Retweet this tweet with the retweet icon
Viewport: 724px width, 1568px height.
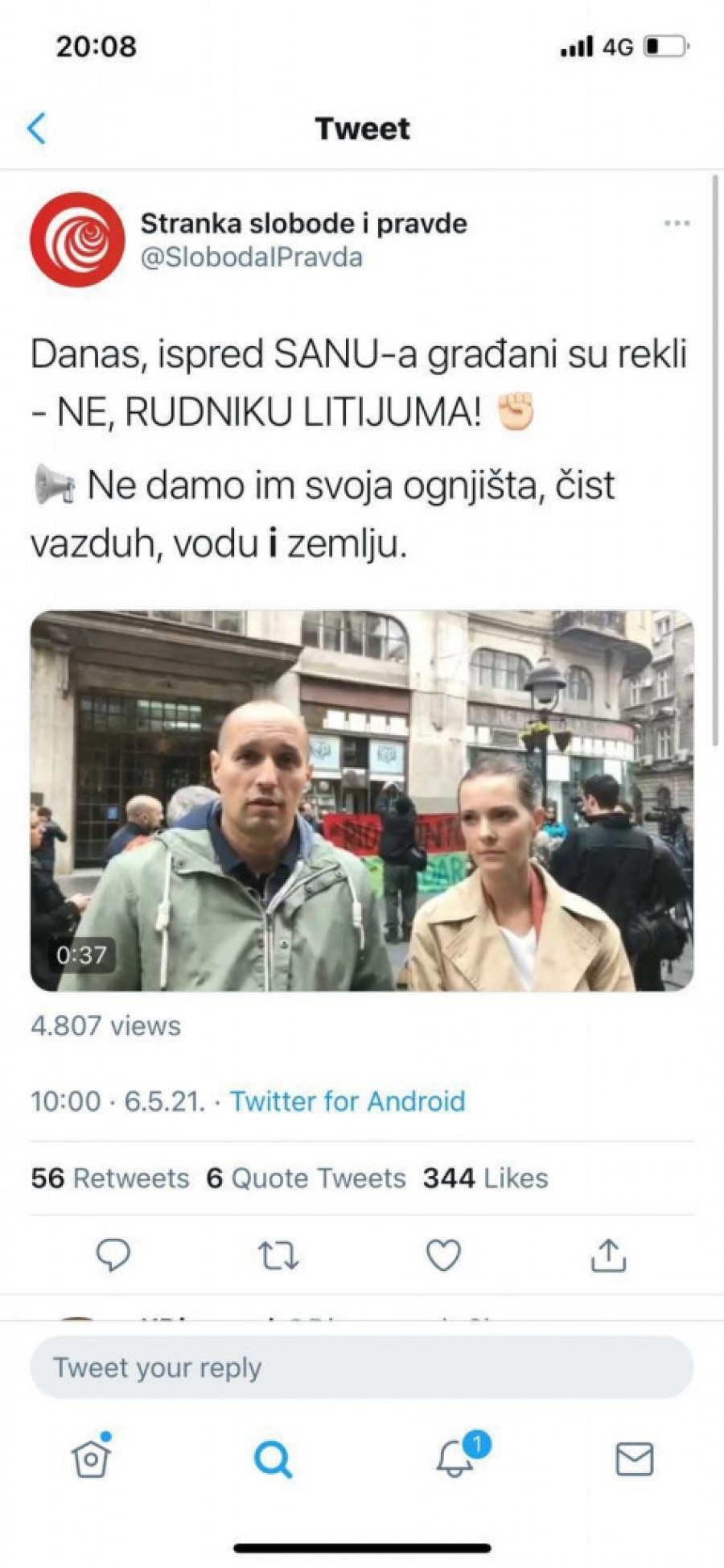(x=278, y=1255)
